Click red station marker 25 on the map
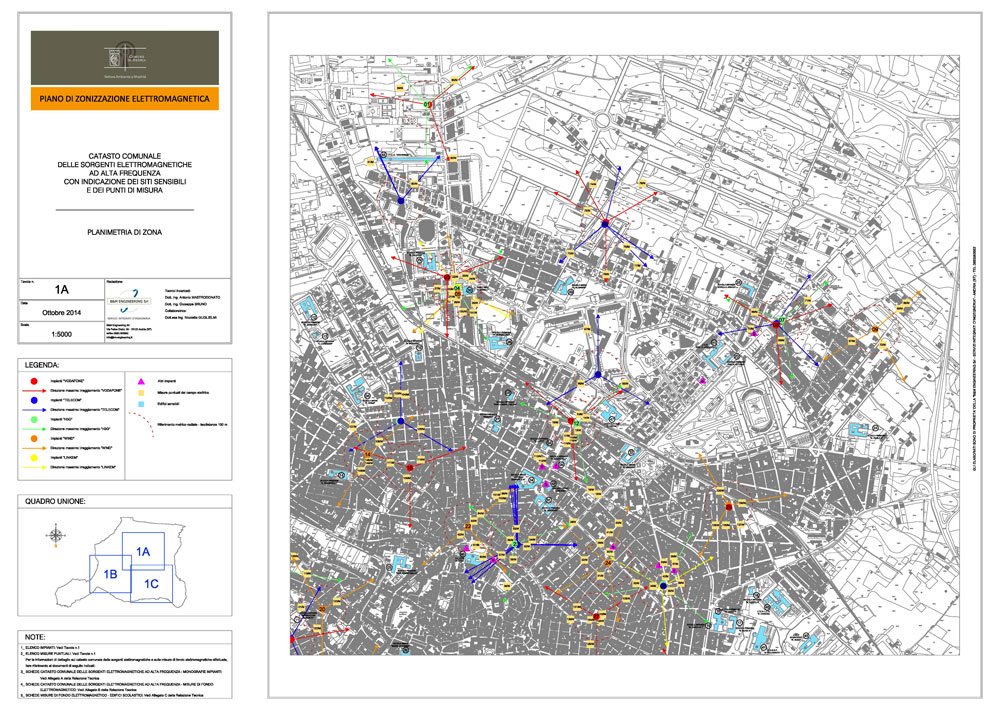This screenshot has height=711, width=1000. 729,506
